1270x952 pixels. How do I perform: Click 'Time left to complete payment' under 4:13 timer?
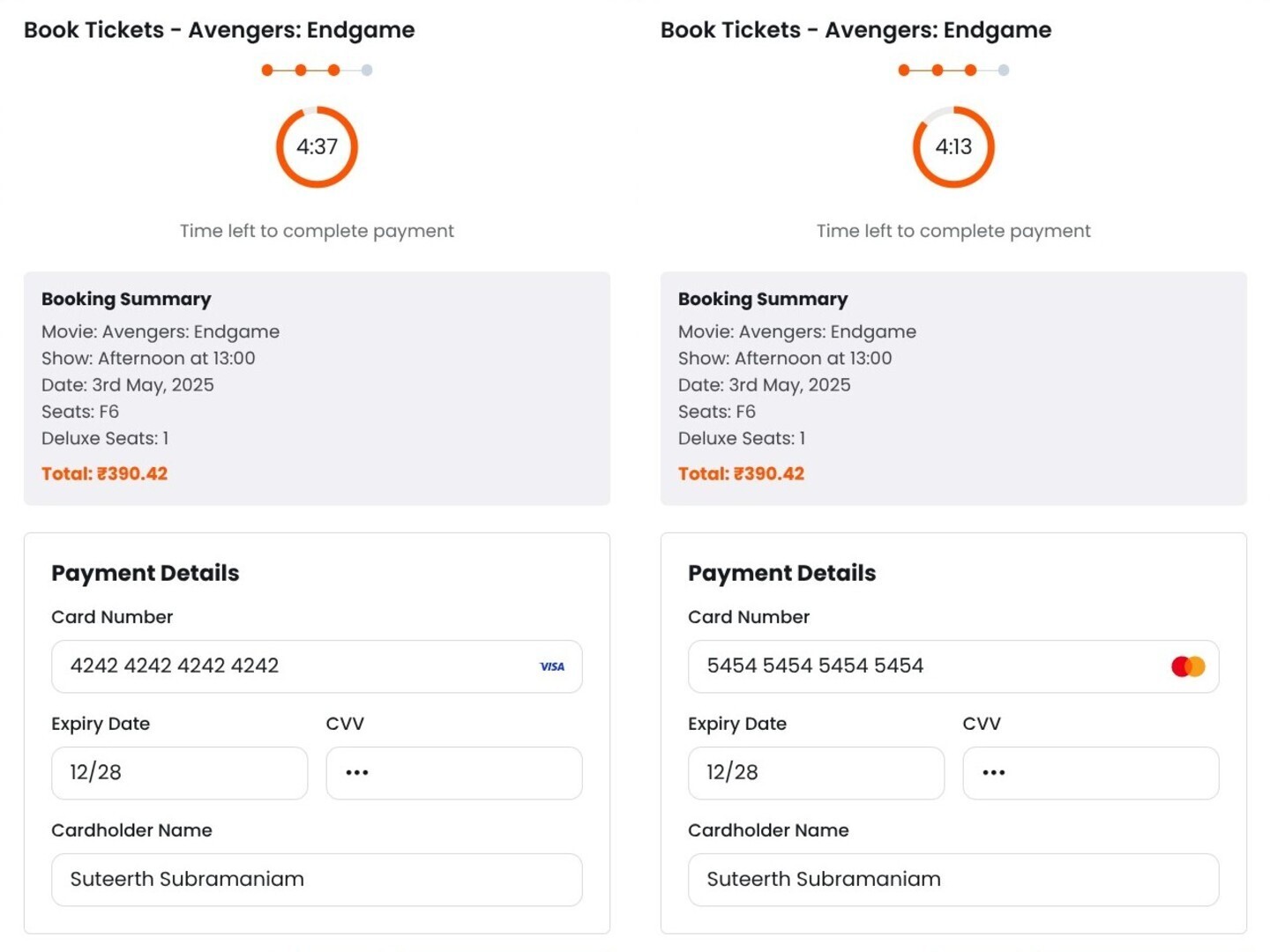pyautogui.click(x=953, y=231)
